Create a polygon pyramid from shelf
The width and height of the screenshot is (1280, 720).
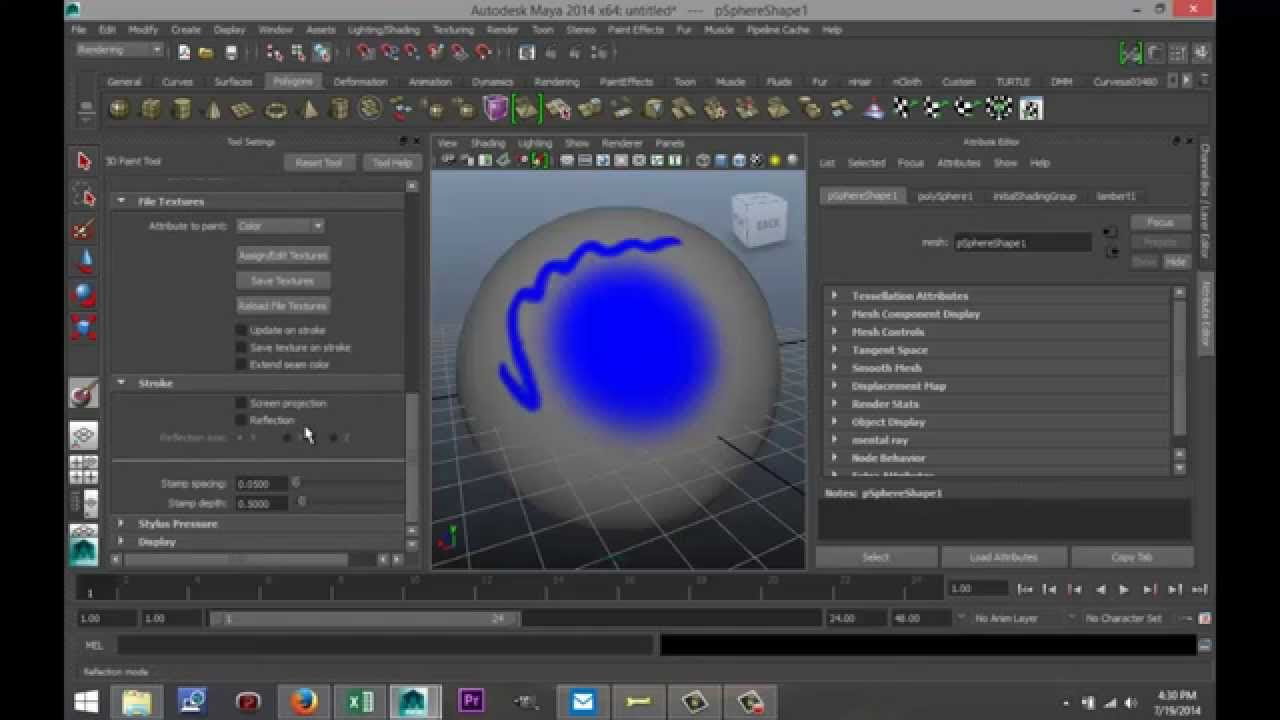click(307, 109)
